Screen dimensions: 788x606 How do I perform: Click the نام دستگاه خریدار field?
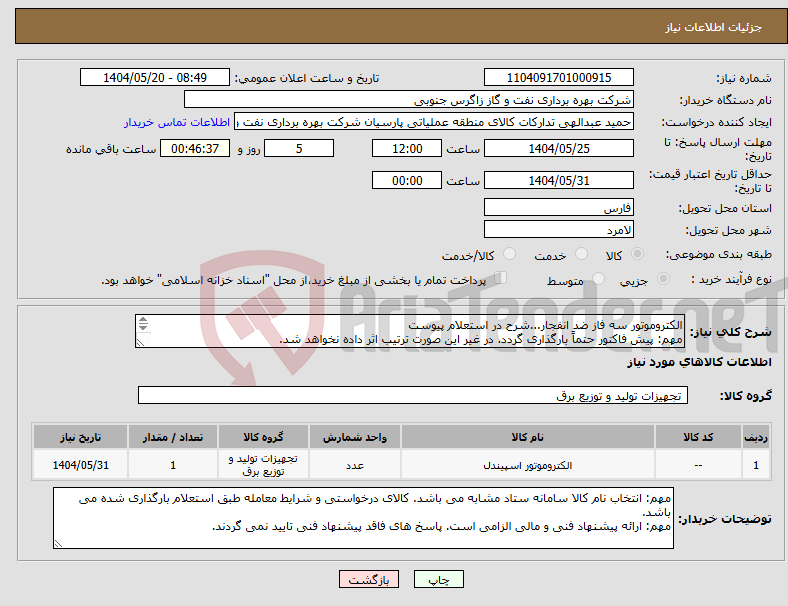click(409, 99)
